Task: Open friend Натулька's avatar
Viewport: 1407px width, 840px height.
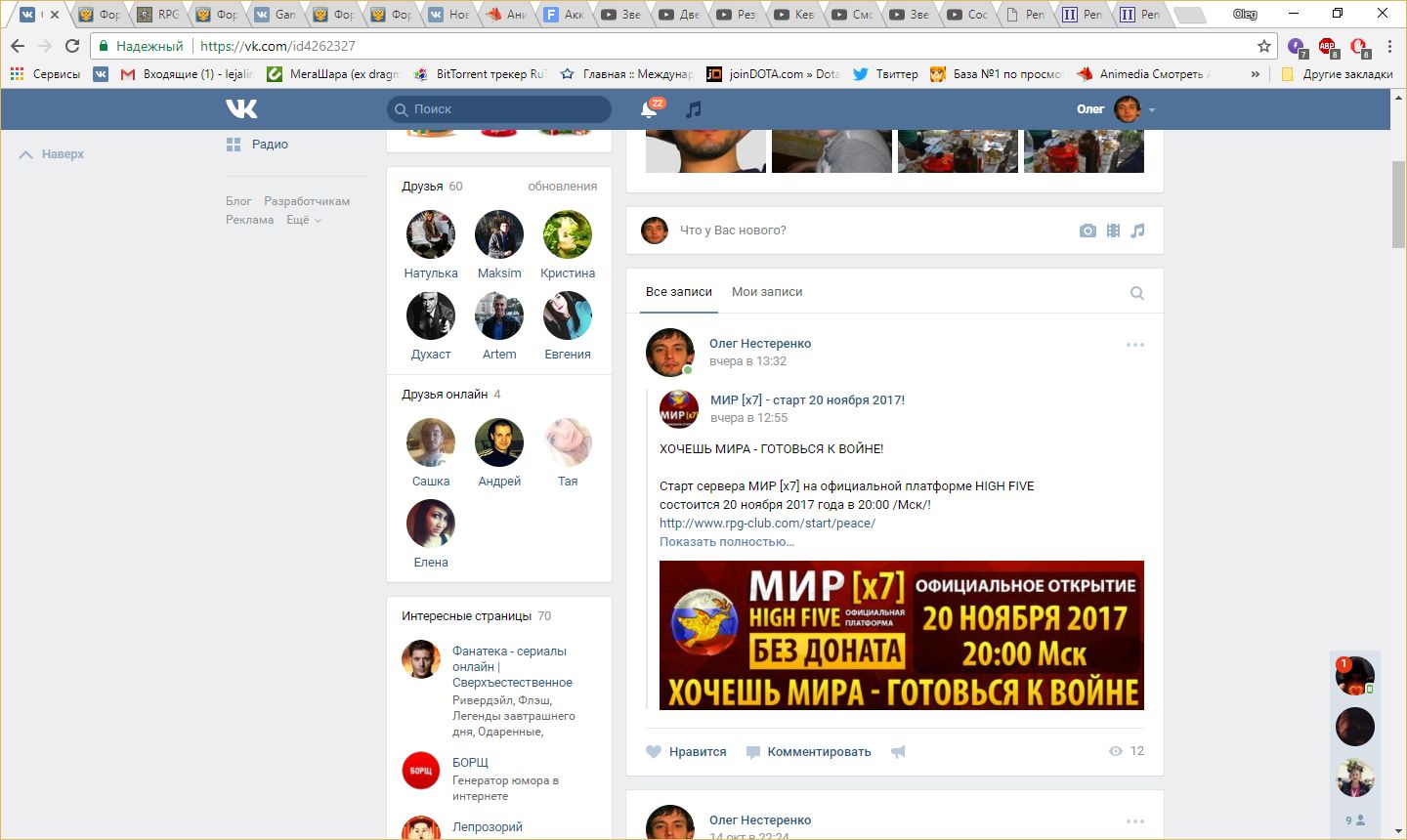Action: click(x=431, y=234)
